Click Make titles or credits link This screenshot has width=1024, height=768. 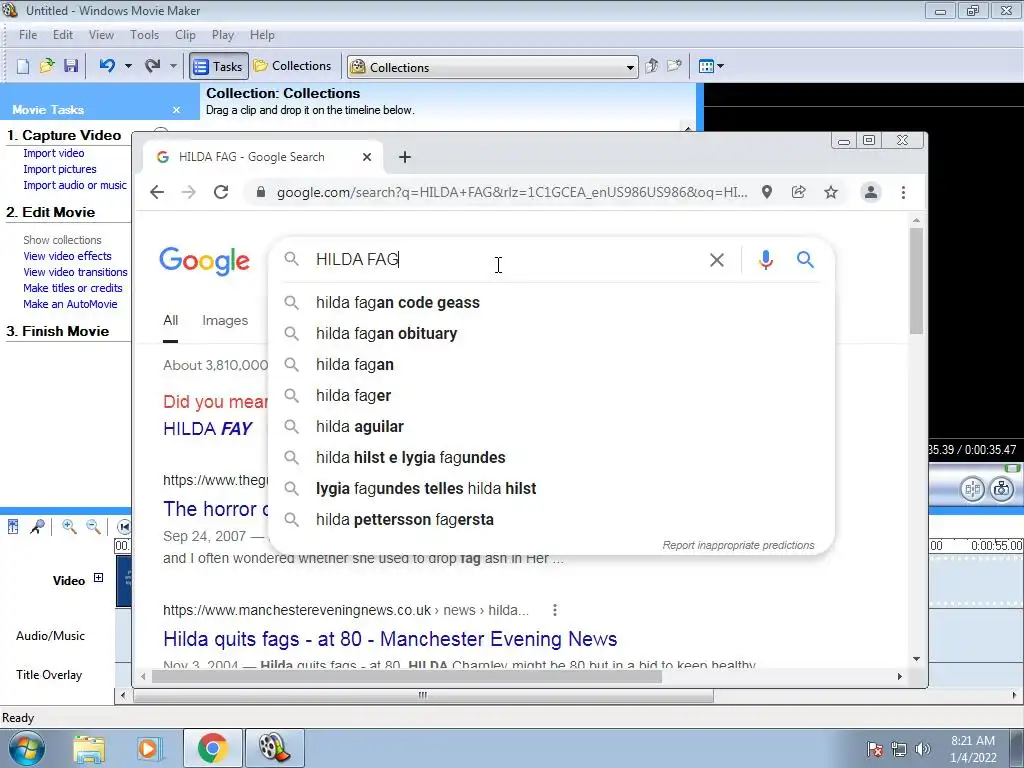coord(72,288)
